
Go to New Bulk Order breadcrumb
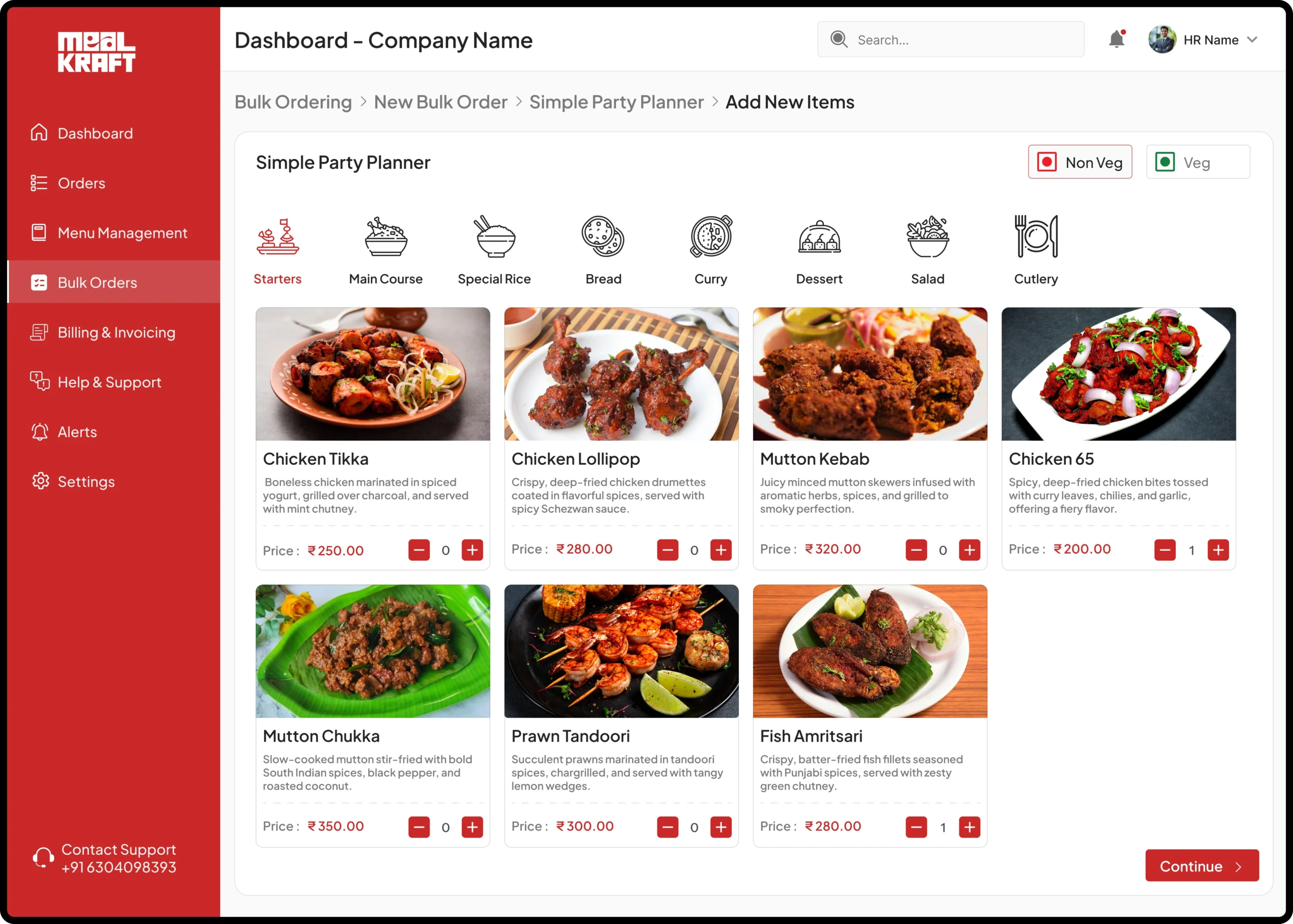[x=440, y=102]
